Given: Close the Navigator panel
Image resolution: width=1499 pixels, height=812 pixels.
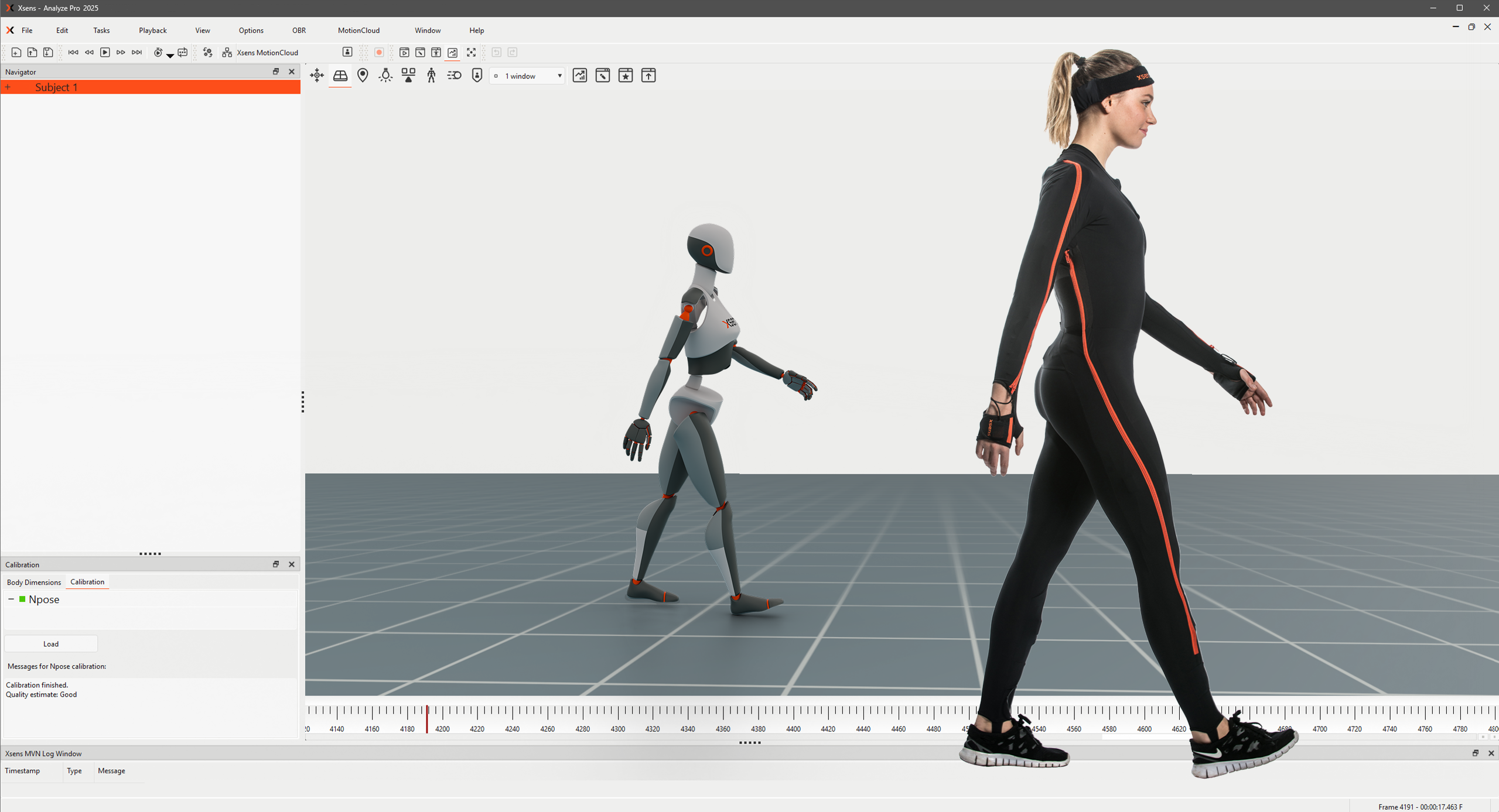Looking at the screenshot, I should (292, 71).
